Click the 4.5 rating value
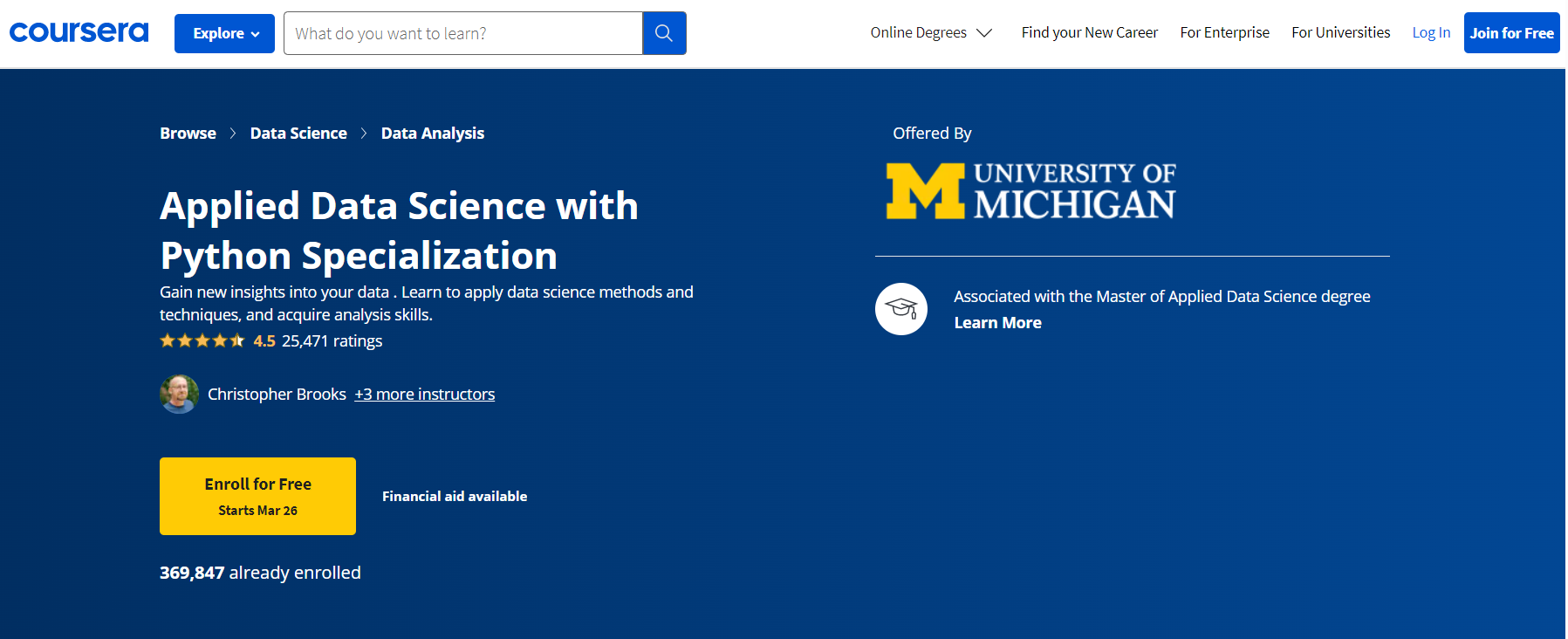This screenshot has width=1568, height=639. click(264, 340)
